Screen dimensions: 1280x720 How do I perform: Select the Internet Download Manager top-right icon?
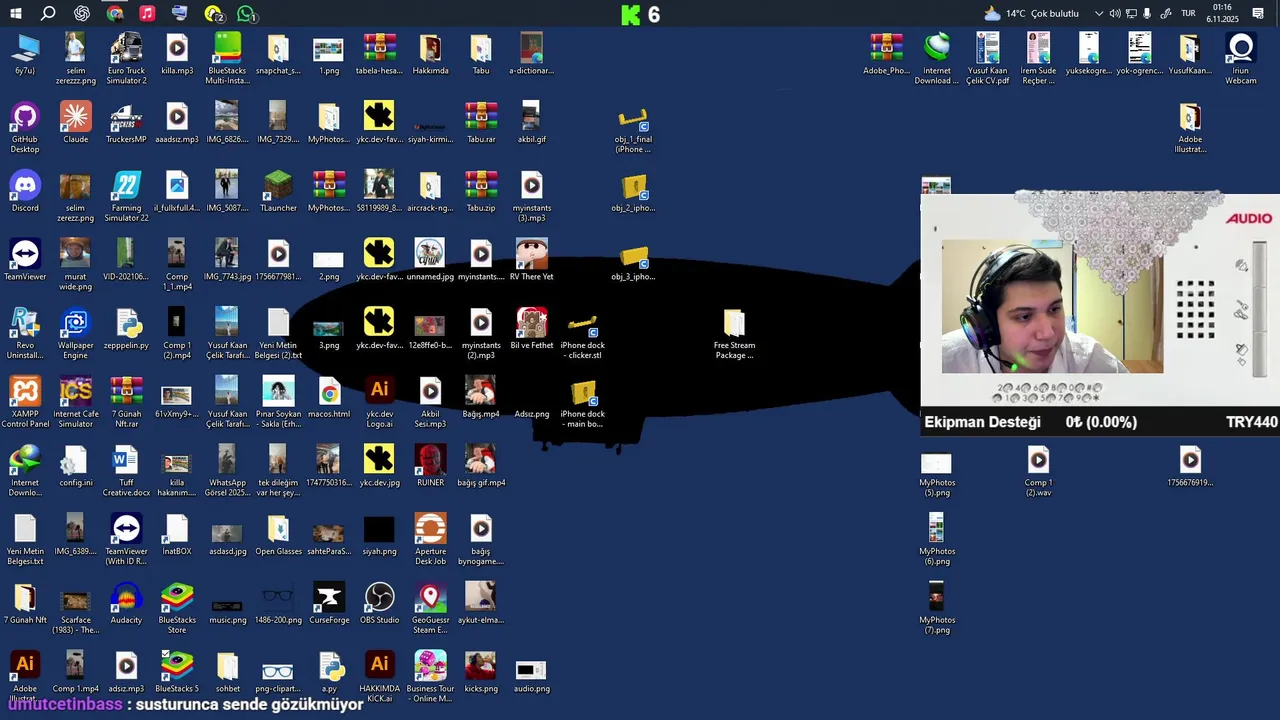pos(937,59)
